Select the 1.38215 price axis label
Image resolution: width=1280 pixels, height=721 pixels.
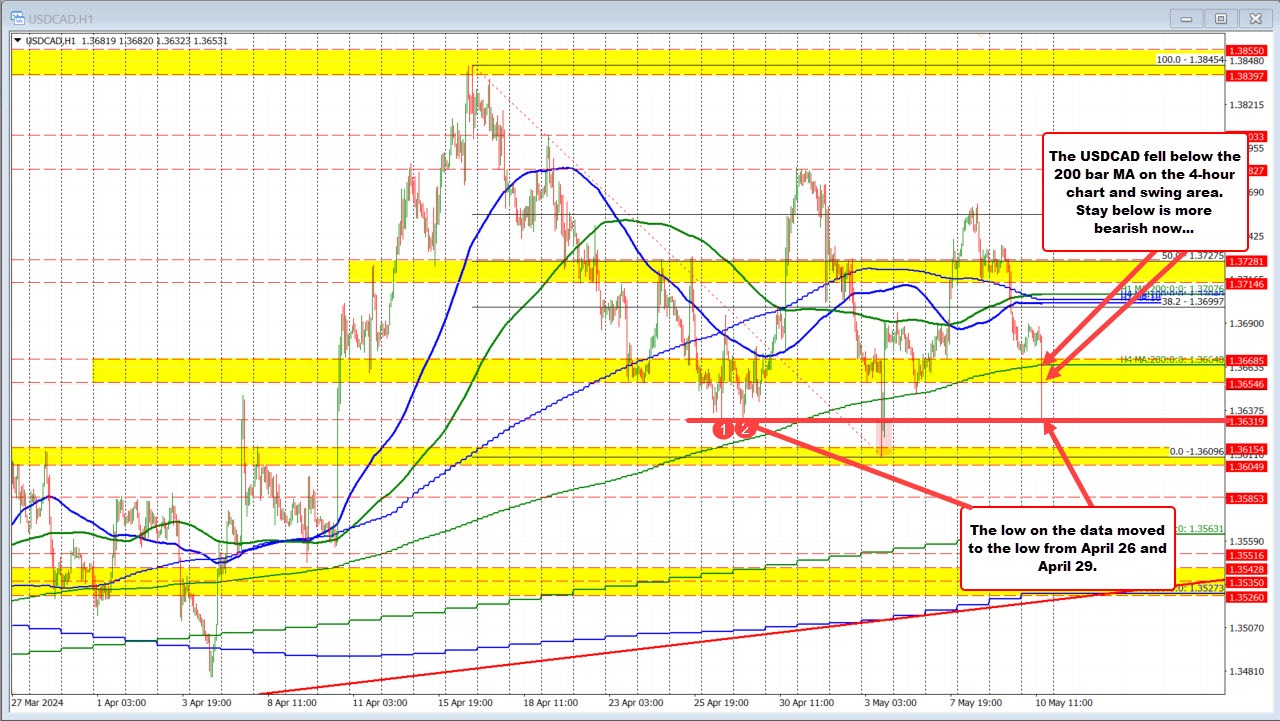pyautogui.click(x=1249, y=104)
